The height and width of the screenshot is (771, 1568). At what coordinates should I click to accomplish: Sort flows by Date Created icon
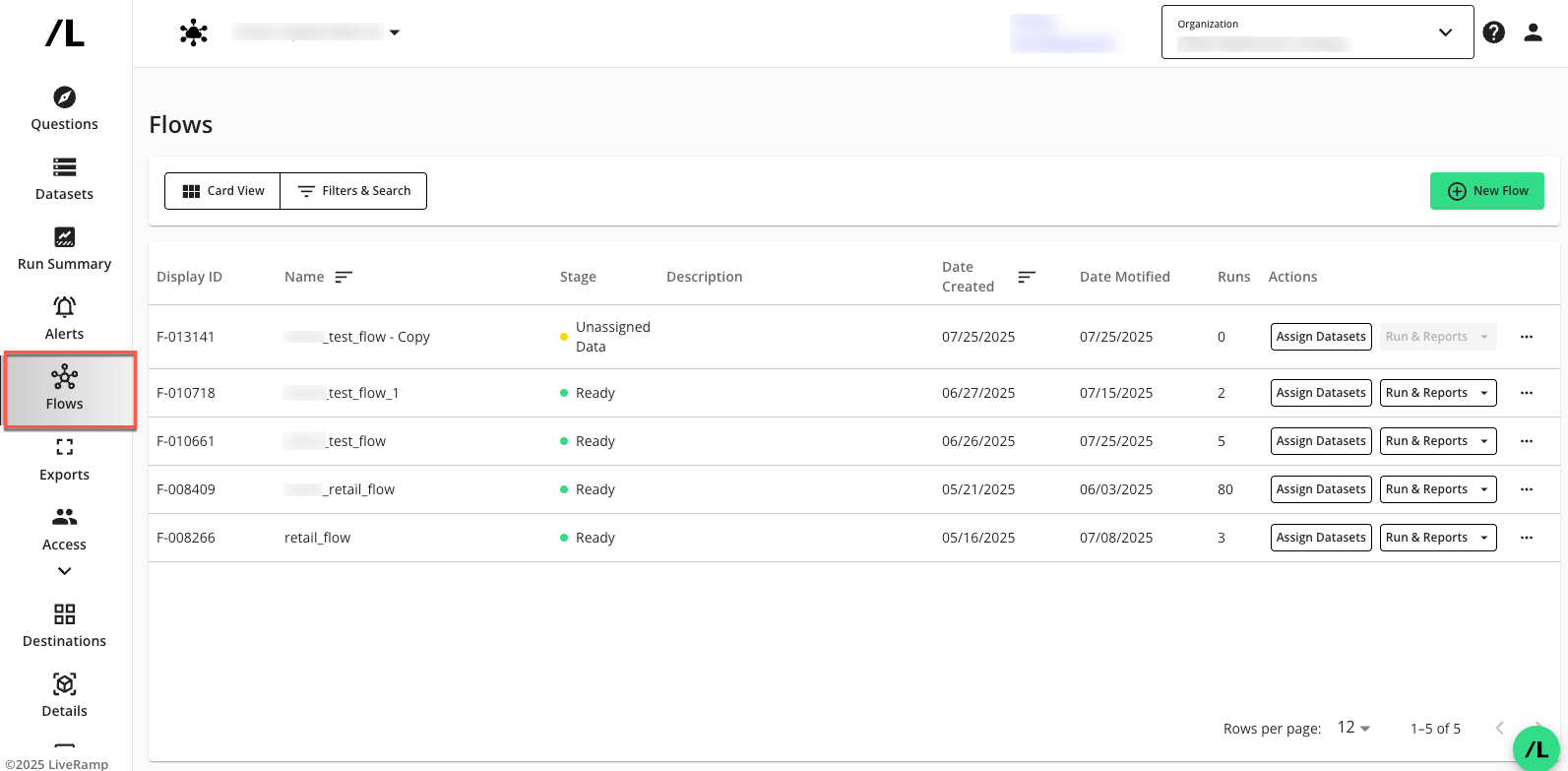(x=1026, y=277)
